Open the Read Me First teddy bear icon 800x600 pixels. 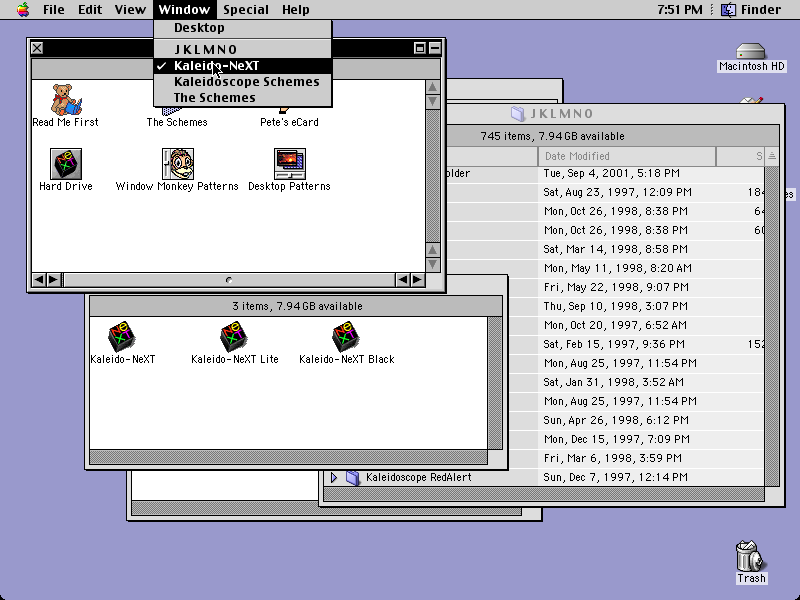(x=65, y=99)
